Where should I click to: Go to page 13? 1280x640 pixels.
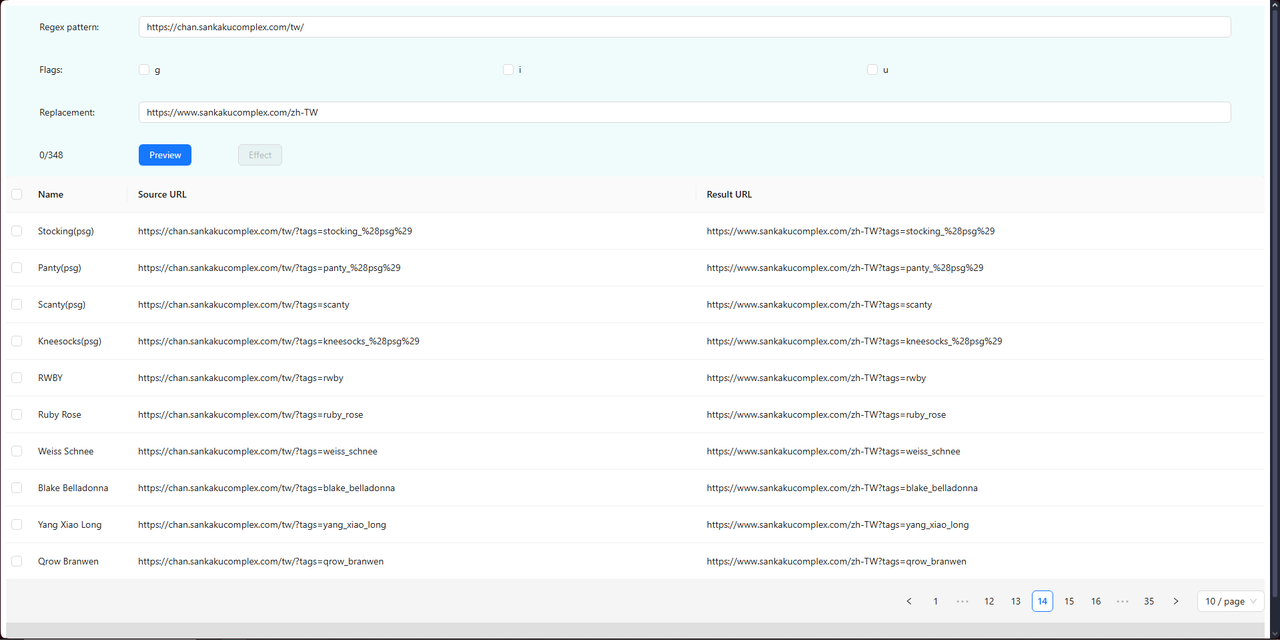1016,601
